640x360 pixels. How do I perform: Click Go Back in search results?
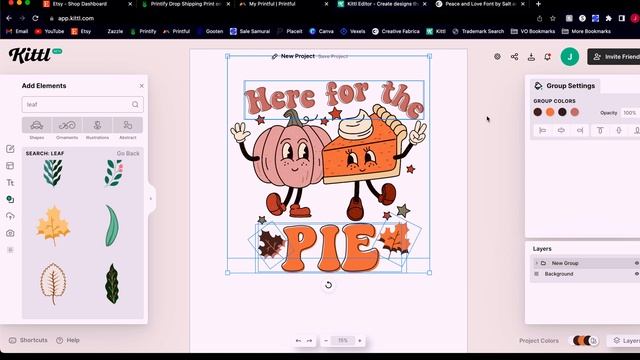pyautogui.click(x=128, y=153)
